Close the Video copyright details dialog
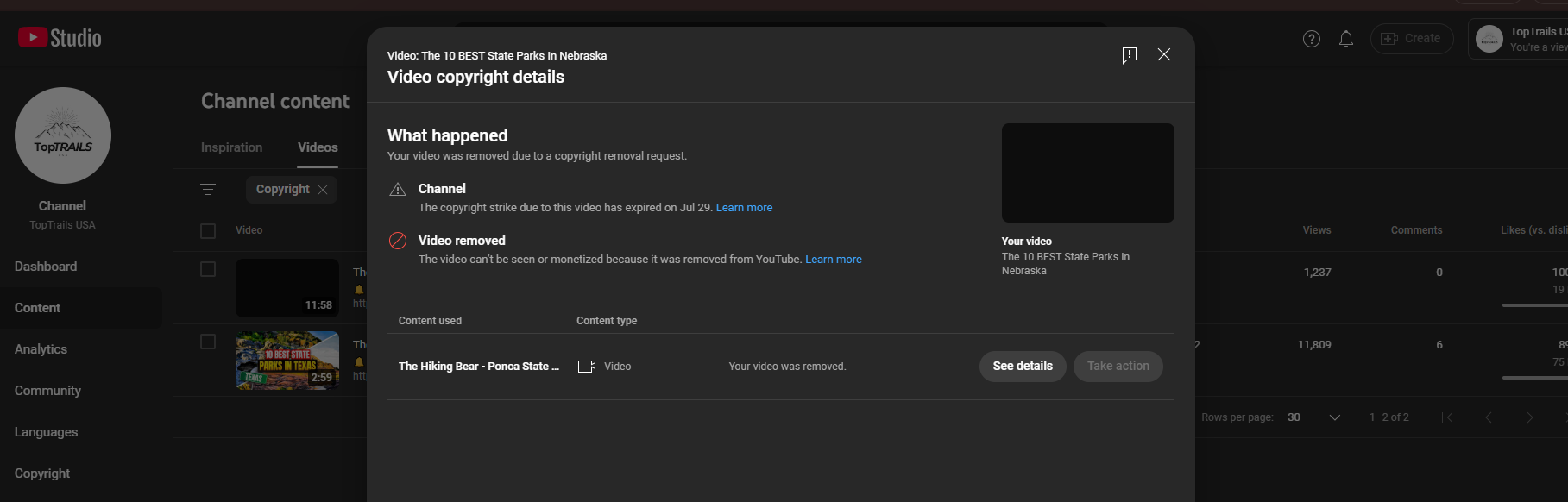 (1164, 54)
